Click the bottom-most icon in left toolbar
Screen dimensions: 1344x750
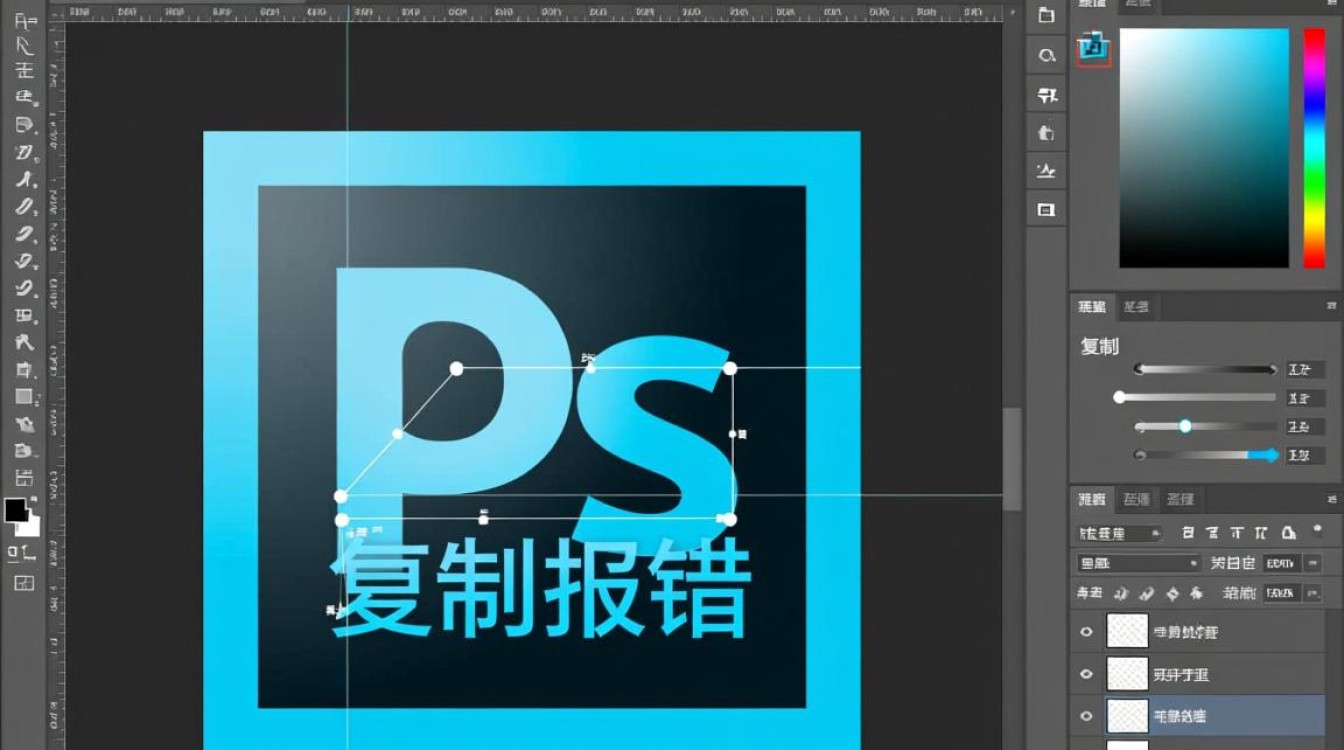(24, 583)
